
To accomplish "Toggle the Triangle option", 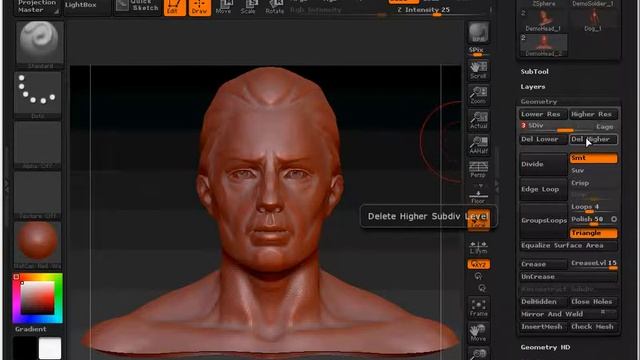I will (593, 233).
